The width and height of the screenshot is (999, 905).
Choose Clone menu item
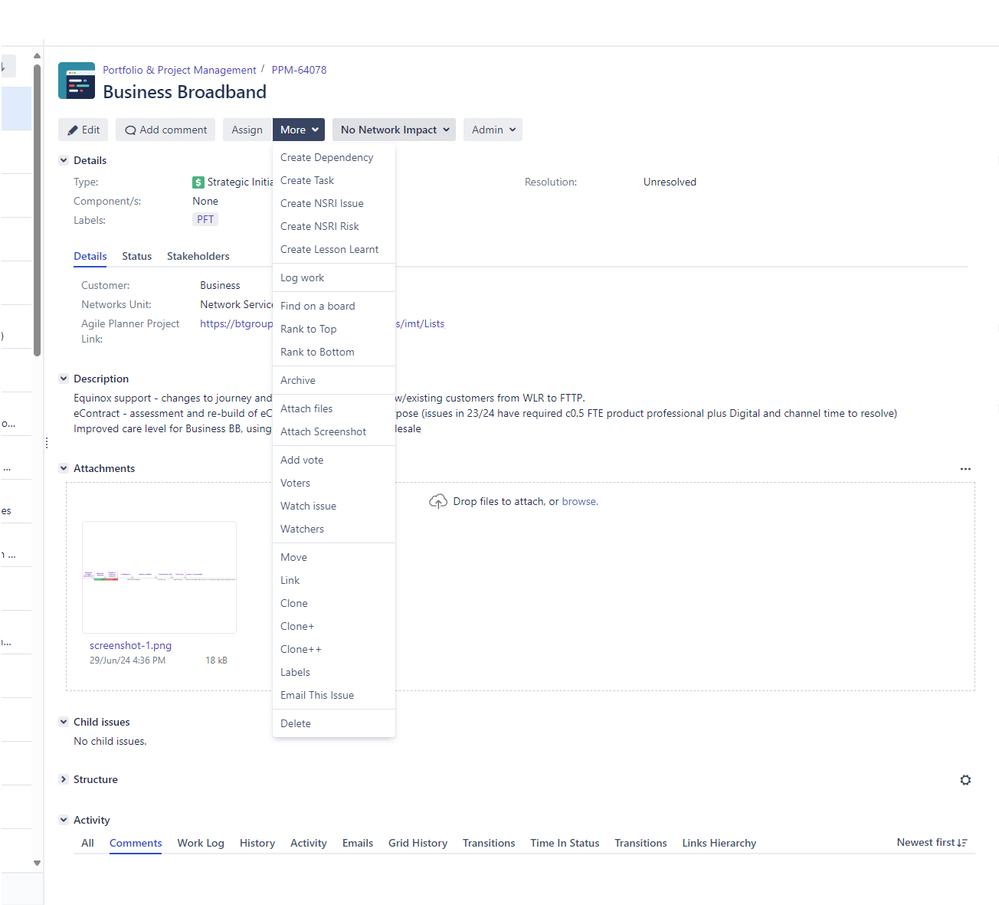tap(334, 603)
